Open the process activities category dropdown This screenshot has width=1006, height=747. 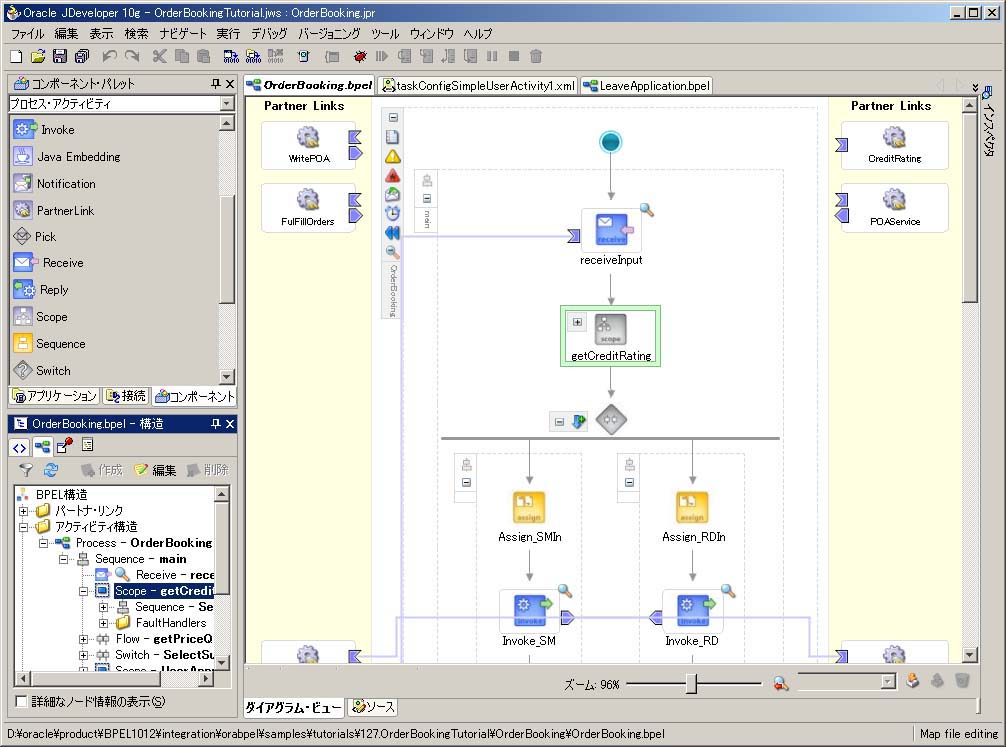tap(227, 103)
